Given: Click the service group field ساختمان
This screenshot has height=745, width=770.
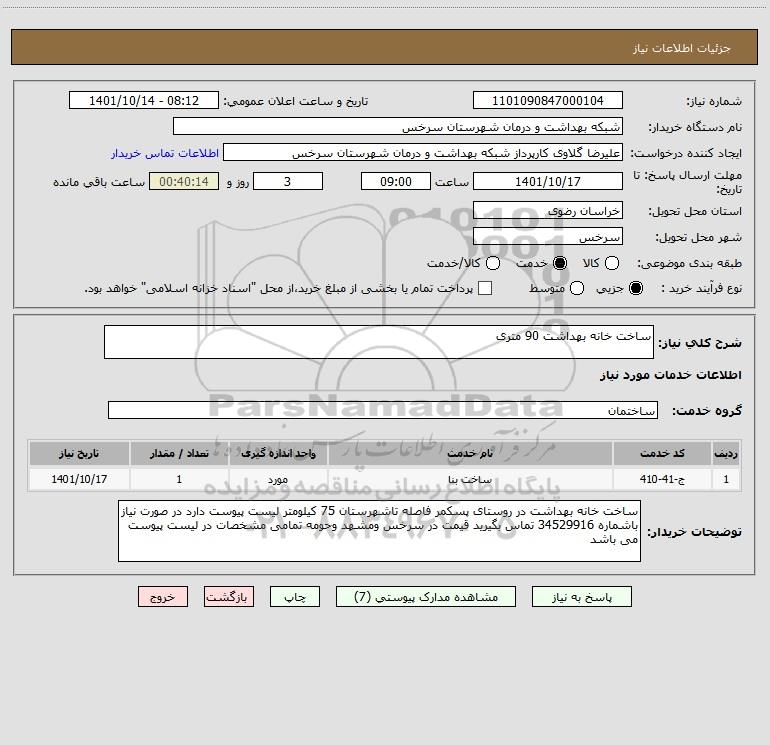Looking at the screenshot, I should pyautogui.click(x=383, y=410).
